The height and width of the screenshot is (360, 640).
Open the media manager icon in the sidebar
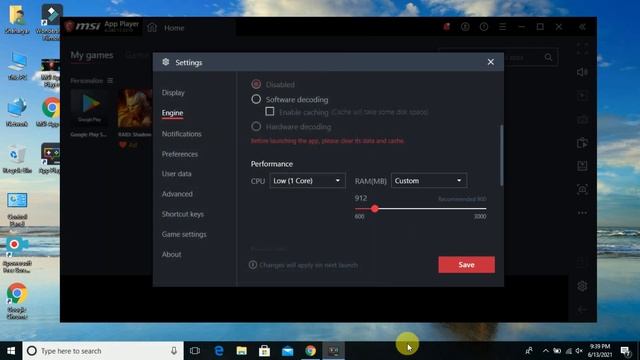[582, 143]
